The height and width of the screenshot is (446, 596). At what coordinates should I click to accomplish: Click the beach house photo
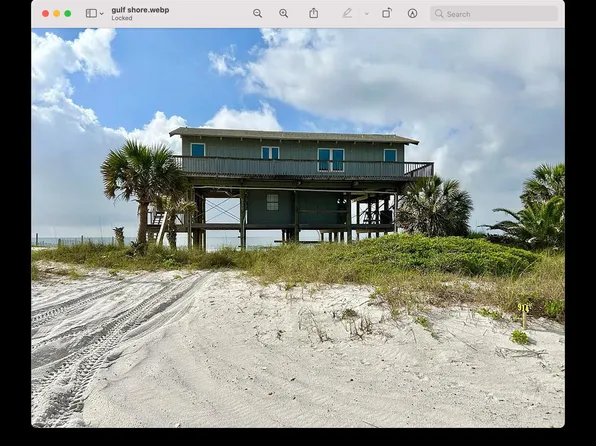(x=298, y=228)
